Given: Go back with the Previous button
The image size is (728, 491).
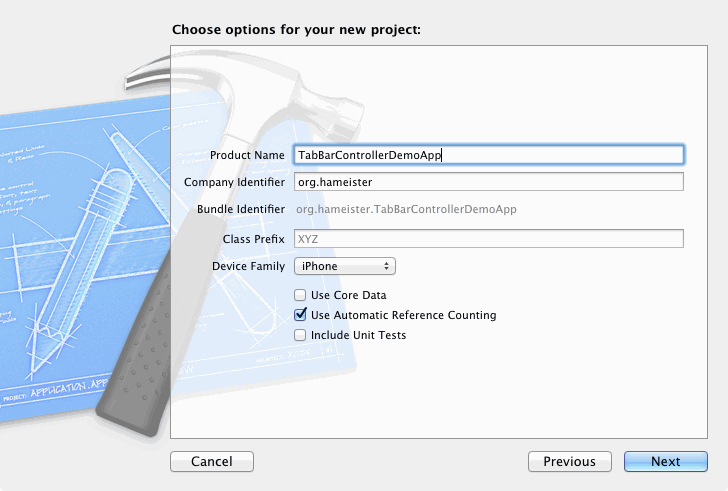Looking at the screenshot, I should click(569, 461).
